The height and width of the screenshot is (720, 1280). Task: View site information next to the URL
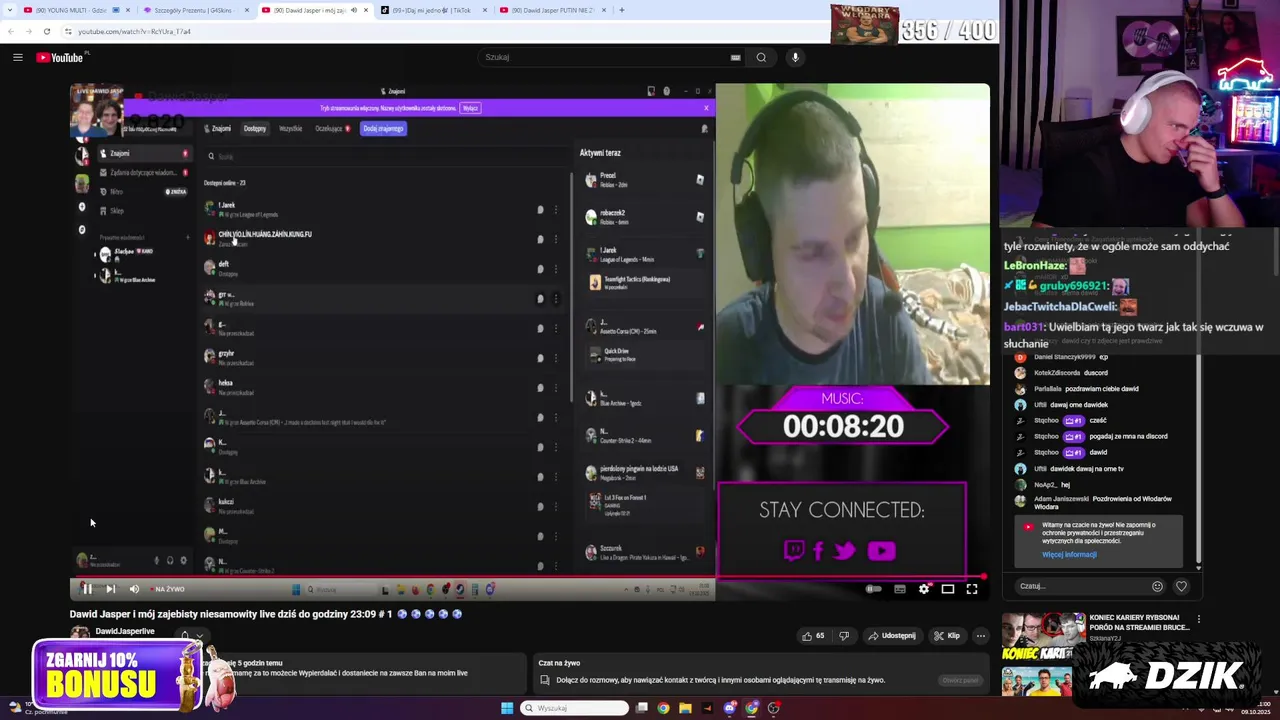(68, 31)
